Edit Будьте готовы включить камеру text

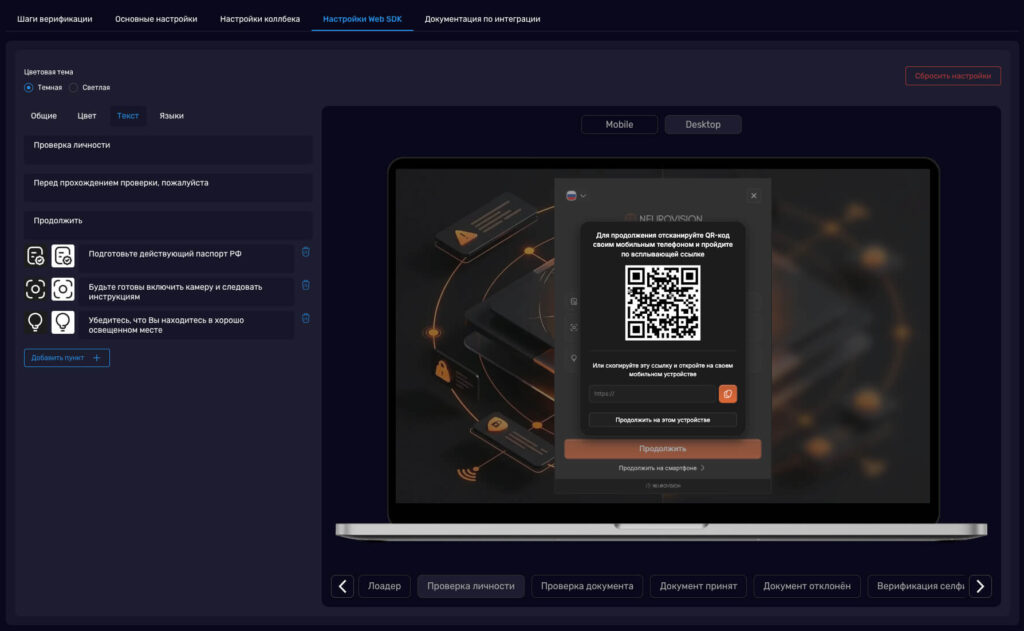pyautogui.click(x=188, y=292)
